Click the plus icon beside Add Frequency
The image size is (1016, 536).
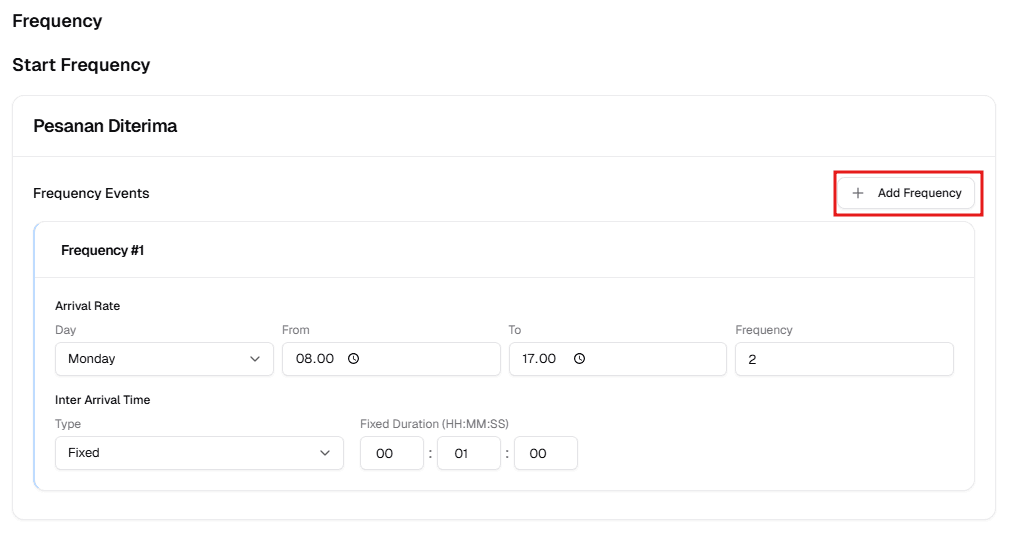point(858,193)
